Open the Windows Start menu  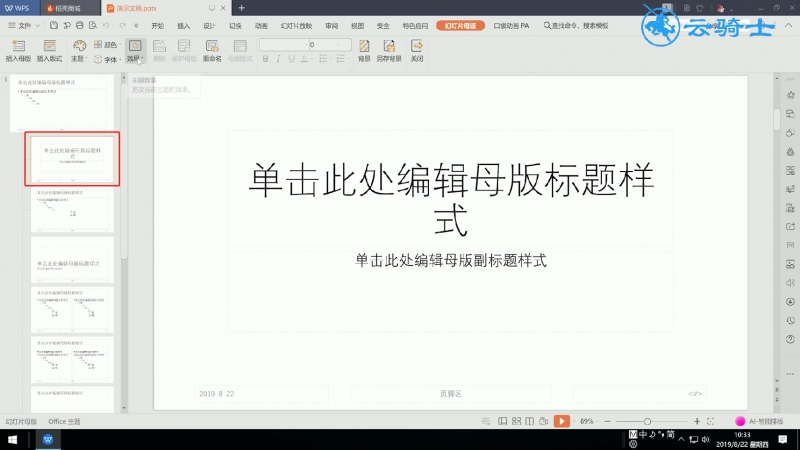click(12, 439)
